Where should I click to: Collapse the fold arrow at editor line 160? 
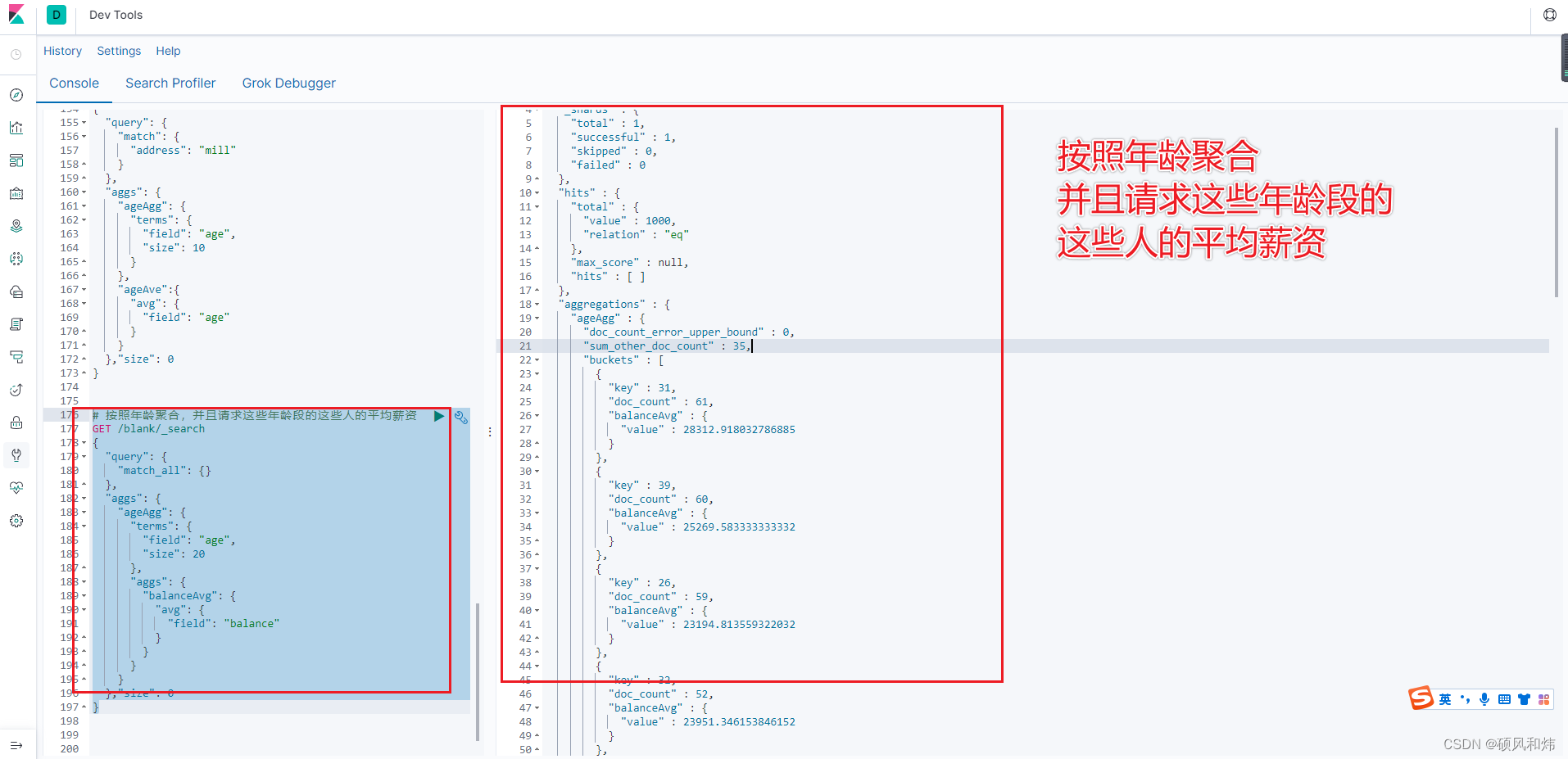pos(84,192)
